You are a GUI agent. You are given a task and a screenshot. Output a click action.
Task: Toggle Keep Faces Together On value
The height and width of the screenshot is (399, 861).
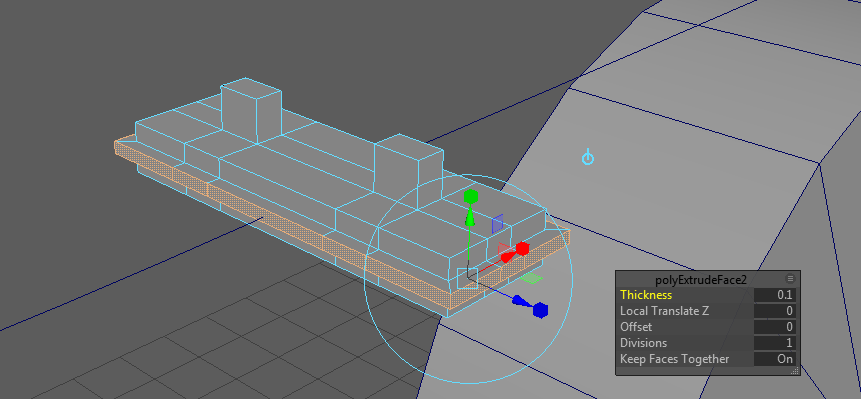pyautogui.click(x=775, y=359)
